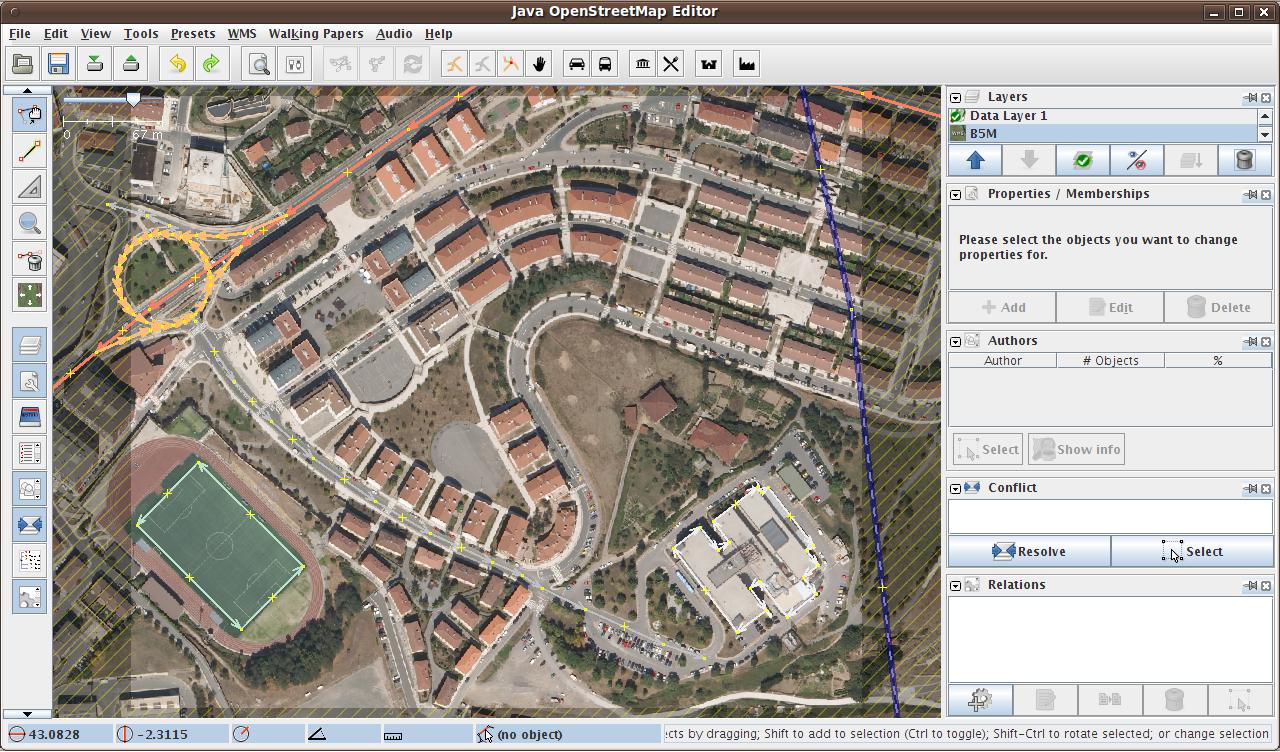The image size is (1280, 752).
Task: Select the Draw nodes tool
Action: [x=30, y=151]
